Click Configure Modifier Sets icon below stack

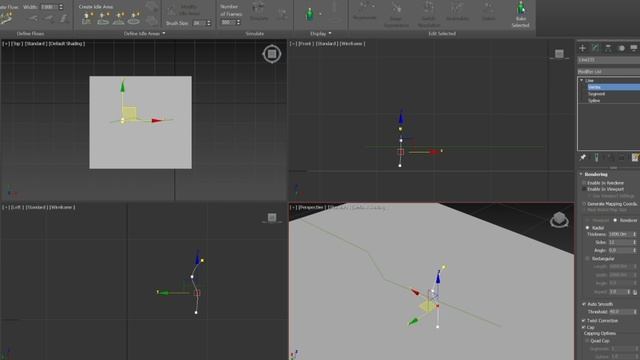point(635,158)
